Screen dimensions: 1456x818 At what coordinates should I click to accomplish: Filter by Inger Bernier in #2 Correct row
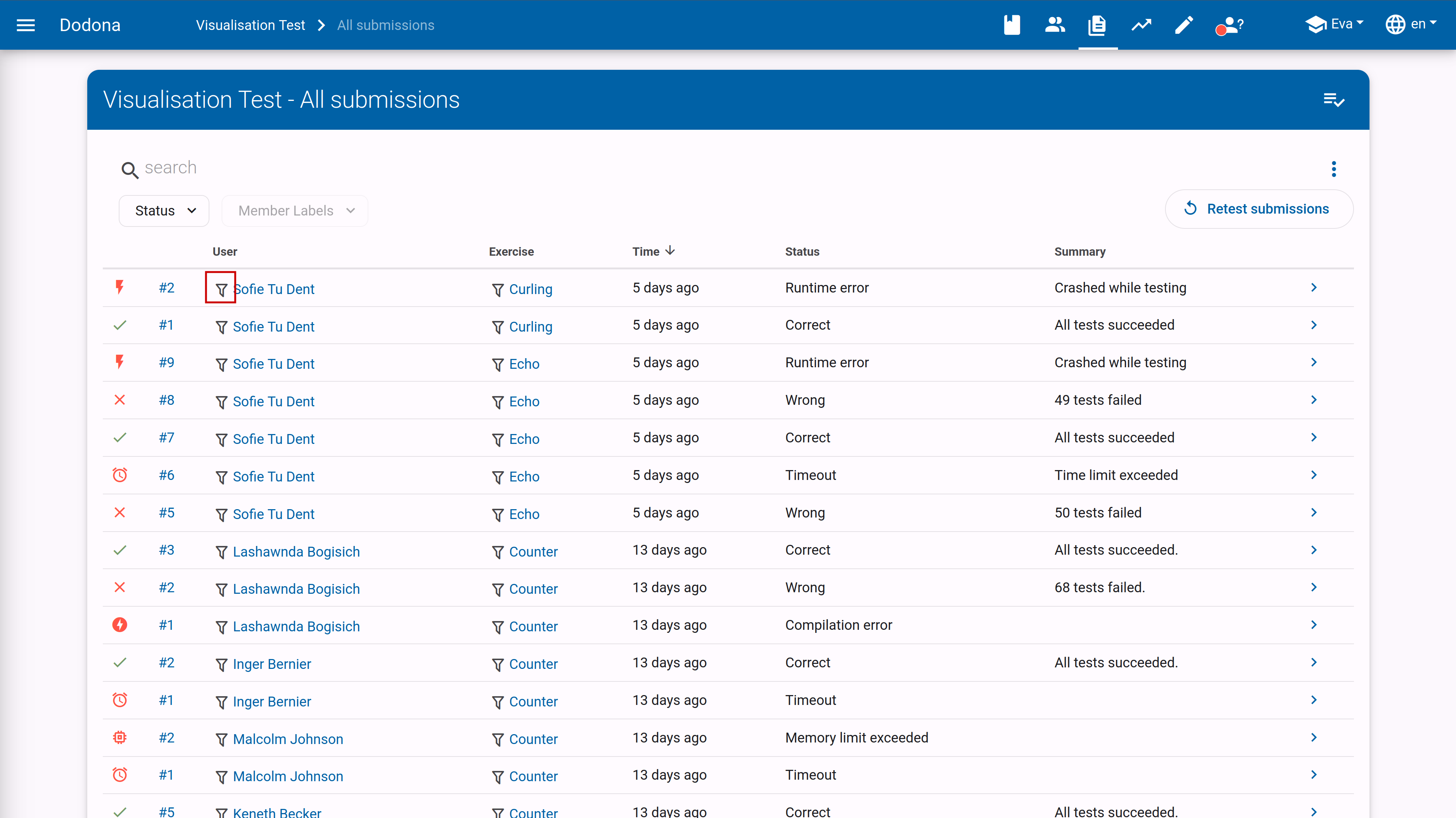221,664
